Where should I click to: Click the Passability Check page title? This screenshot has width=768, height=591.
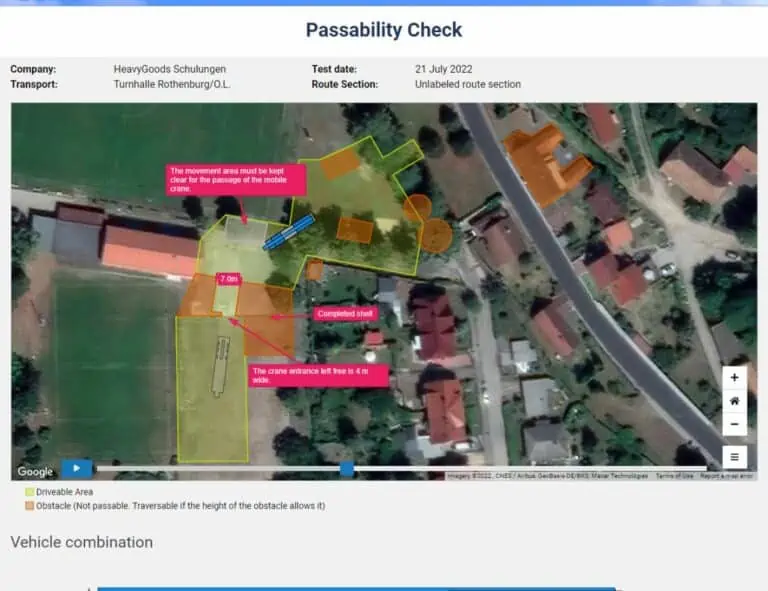(384, 30)
